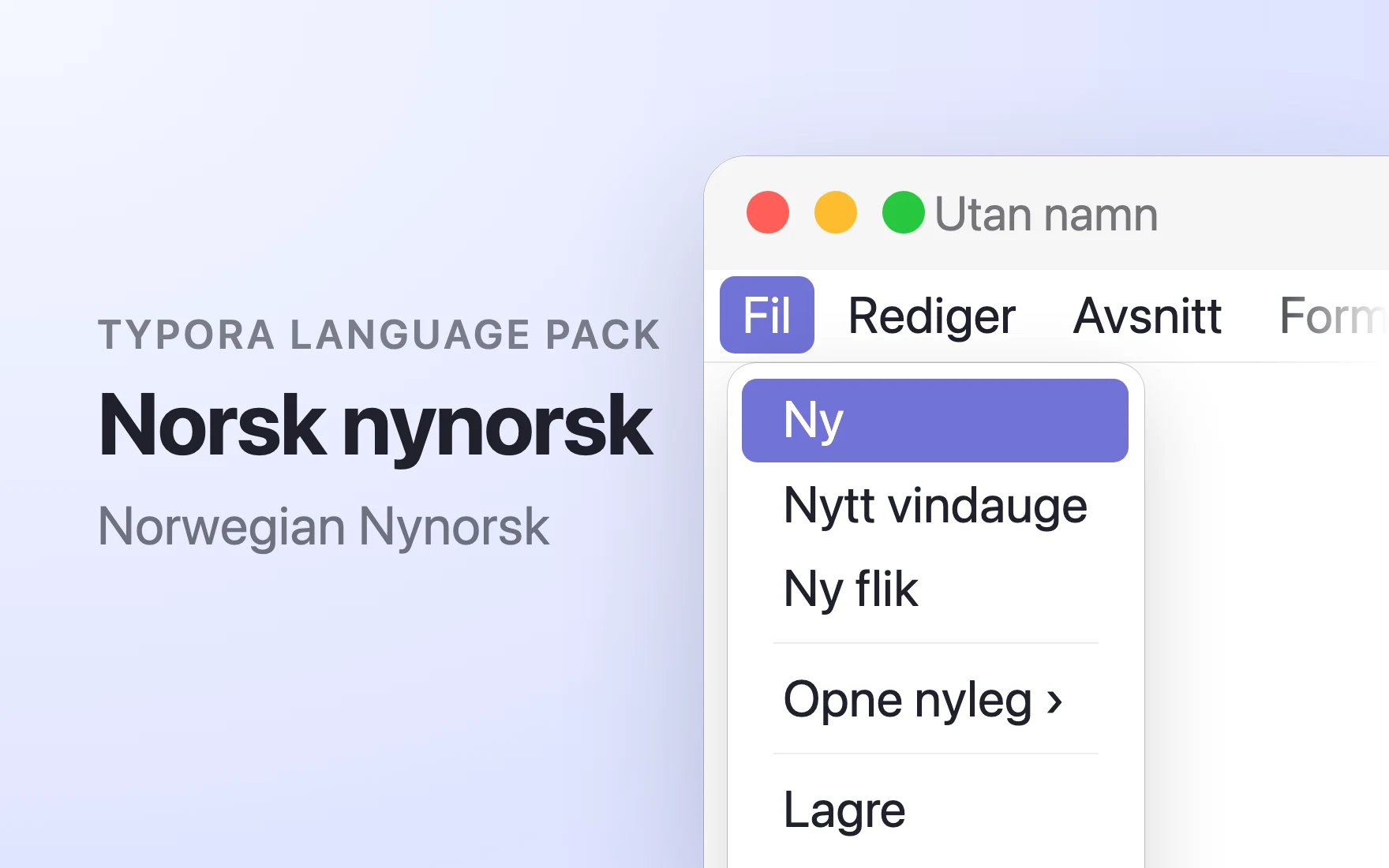Open the Rediger menu
Image resolution: width=1389 pixels, height=868 pixels.
(931, 316)
